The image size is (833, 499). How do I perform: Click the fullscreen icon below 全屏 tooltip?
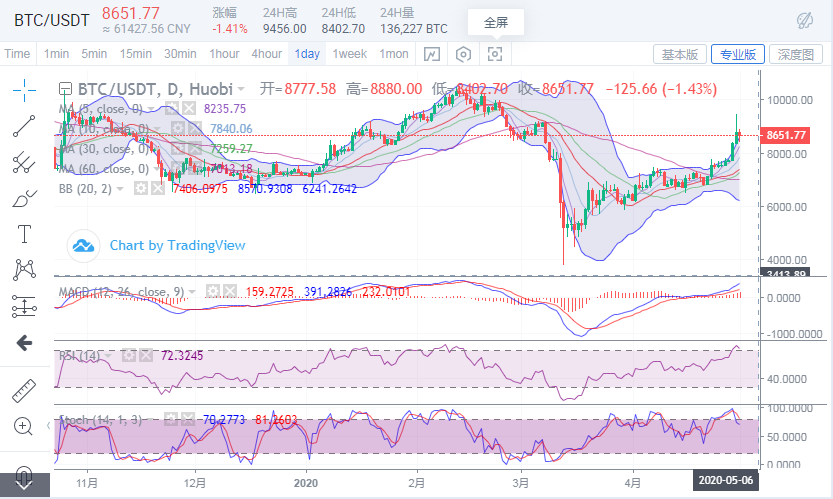coord(495,54)
